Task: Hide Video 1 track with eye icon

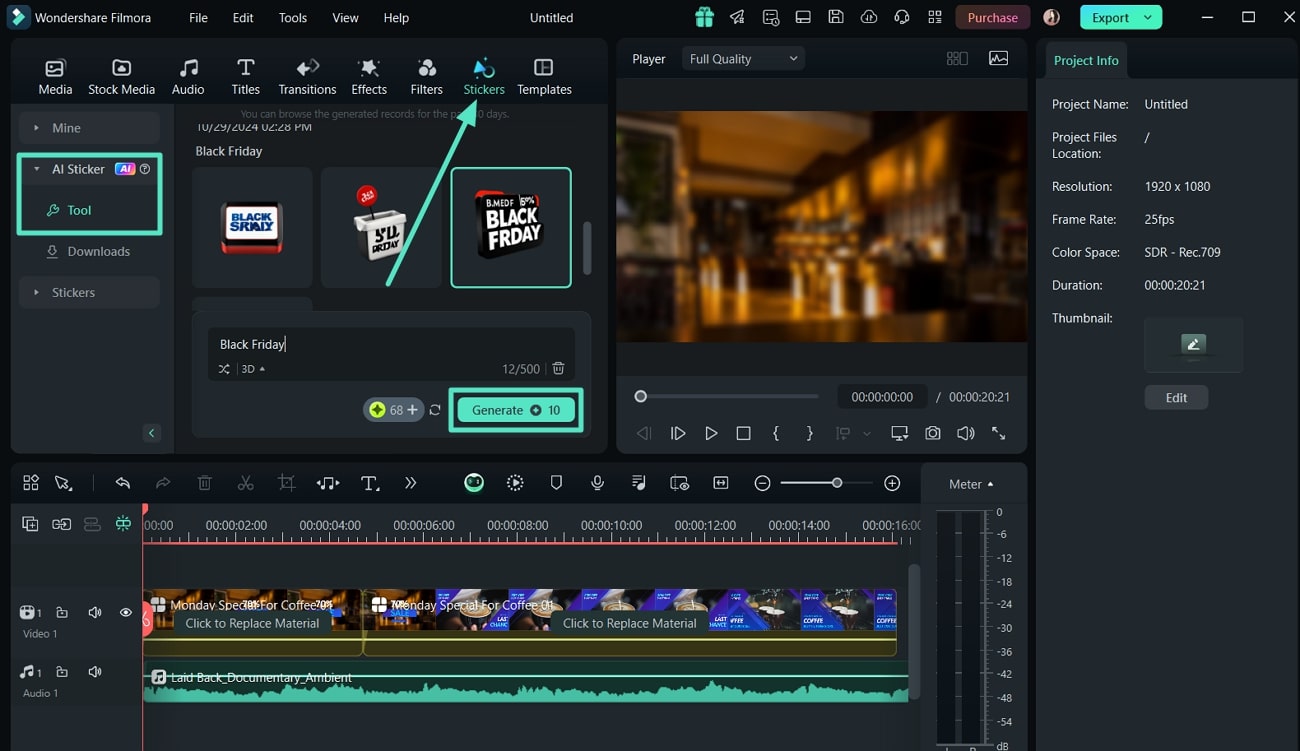Action: 126,612
